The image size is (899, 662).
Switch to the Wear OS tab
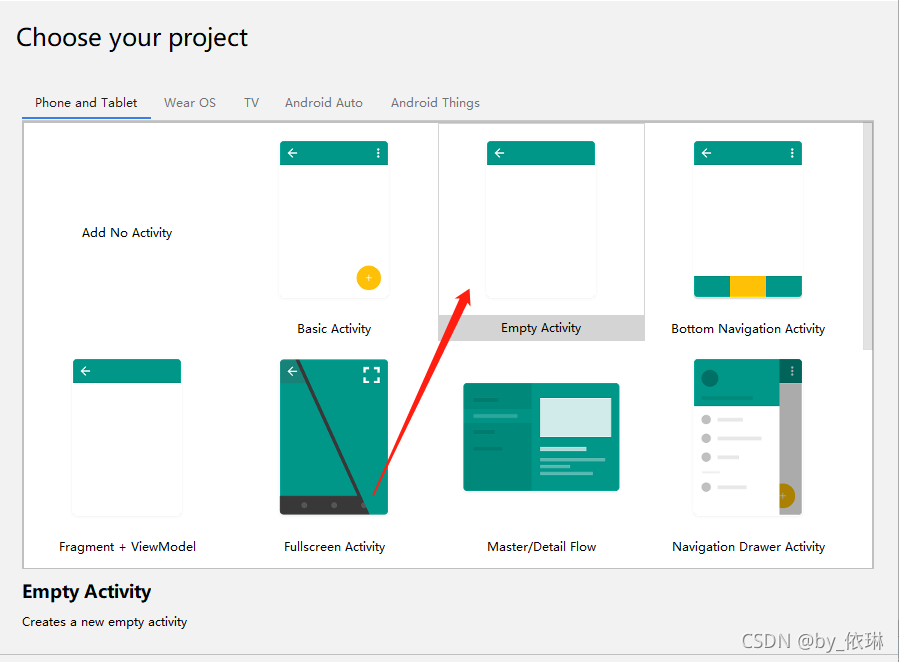point(190,103)
